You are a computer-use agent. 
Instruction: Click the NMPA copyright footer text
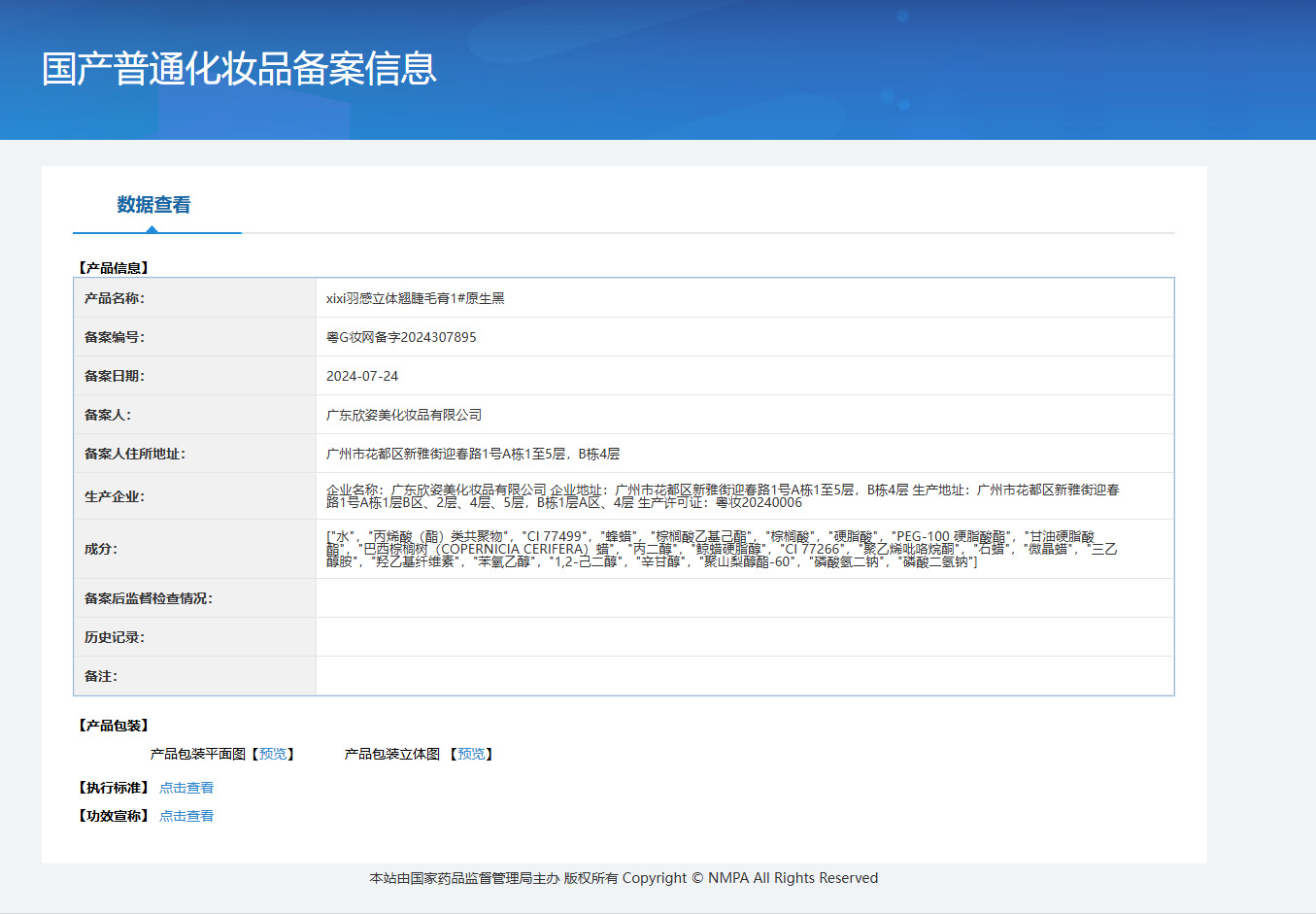pyautogui.click(x=624, y=878)
